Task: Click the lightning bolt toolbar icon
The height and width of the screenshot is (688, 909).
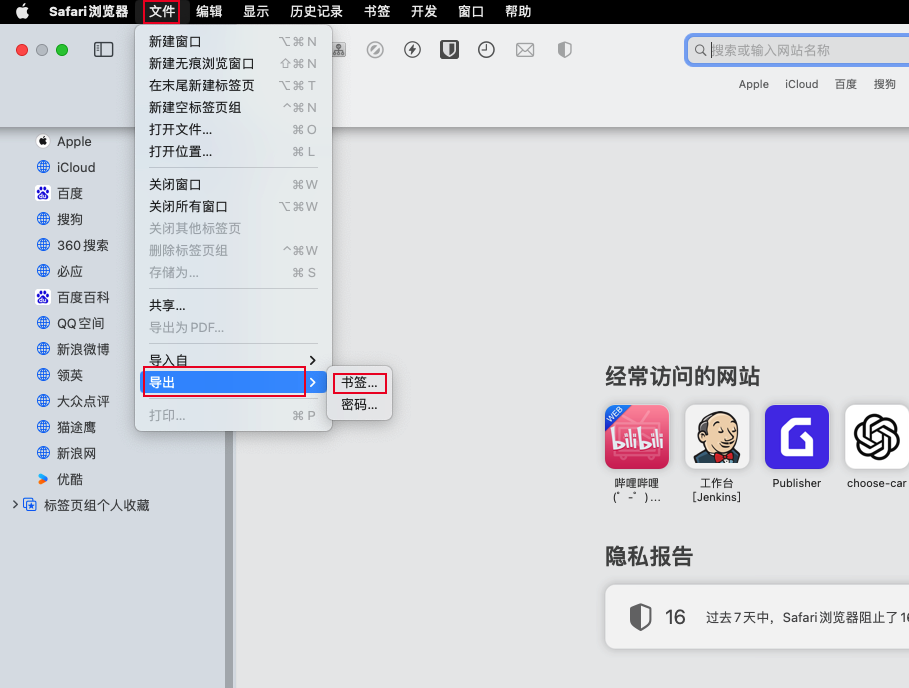Action: pos(412,50)
